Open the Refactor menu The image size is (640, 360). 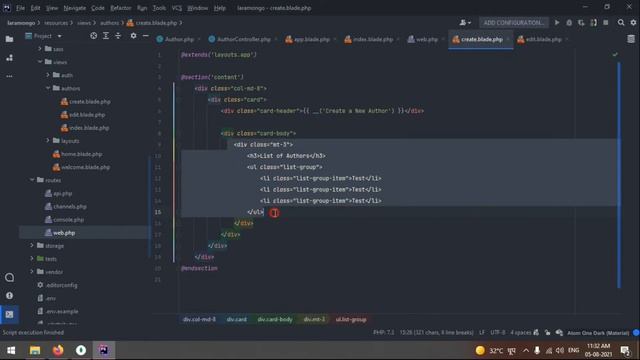coord(121,8)
